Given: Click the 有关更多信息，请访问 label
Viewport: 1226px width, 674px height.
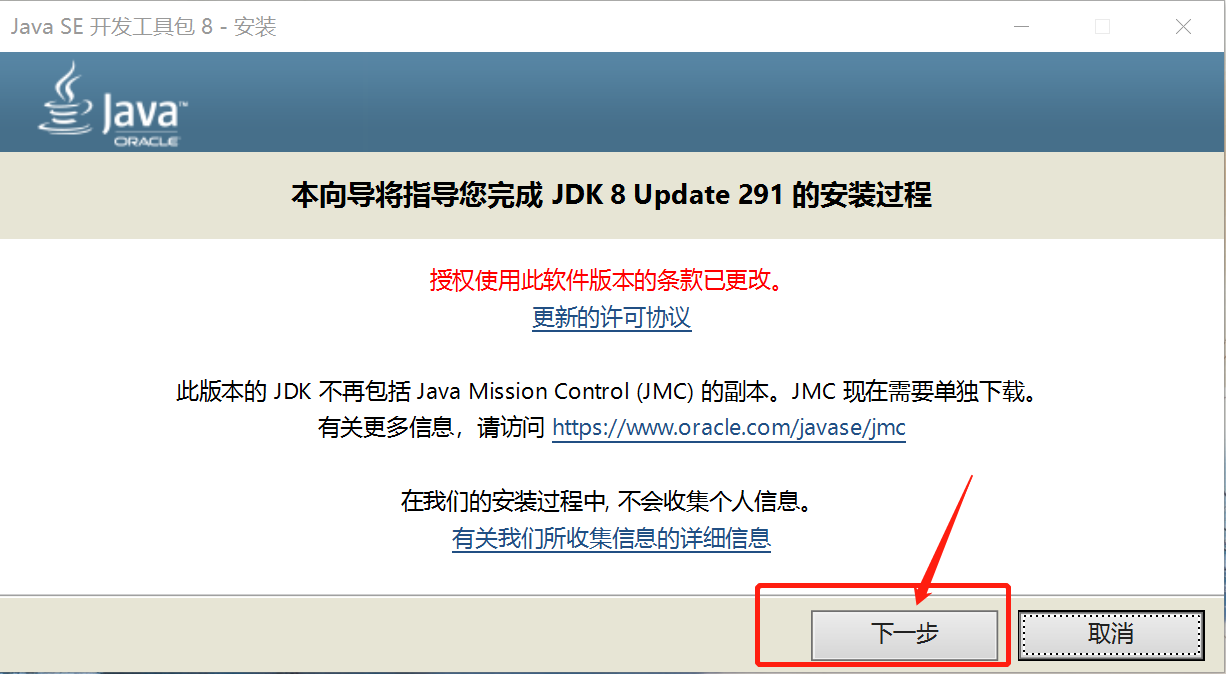Looking at the screenshot, I should point(433,428).
